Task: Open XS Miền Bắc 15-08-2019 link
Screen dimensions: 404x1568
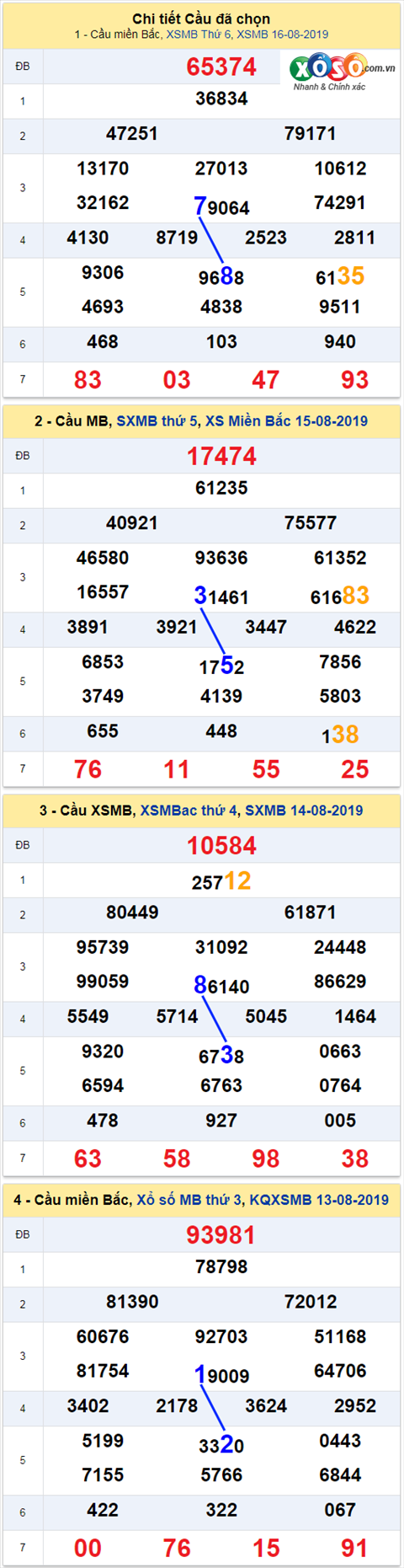Action: point(286,421)
